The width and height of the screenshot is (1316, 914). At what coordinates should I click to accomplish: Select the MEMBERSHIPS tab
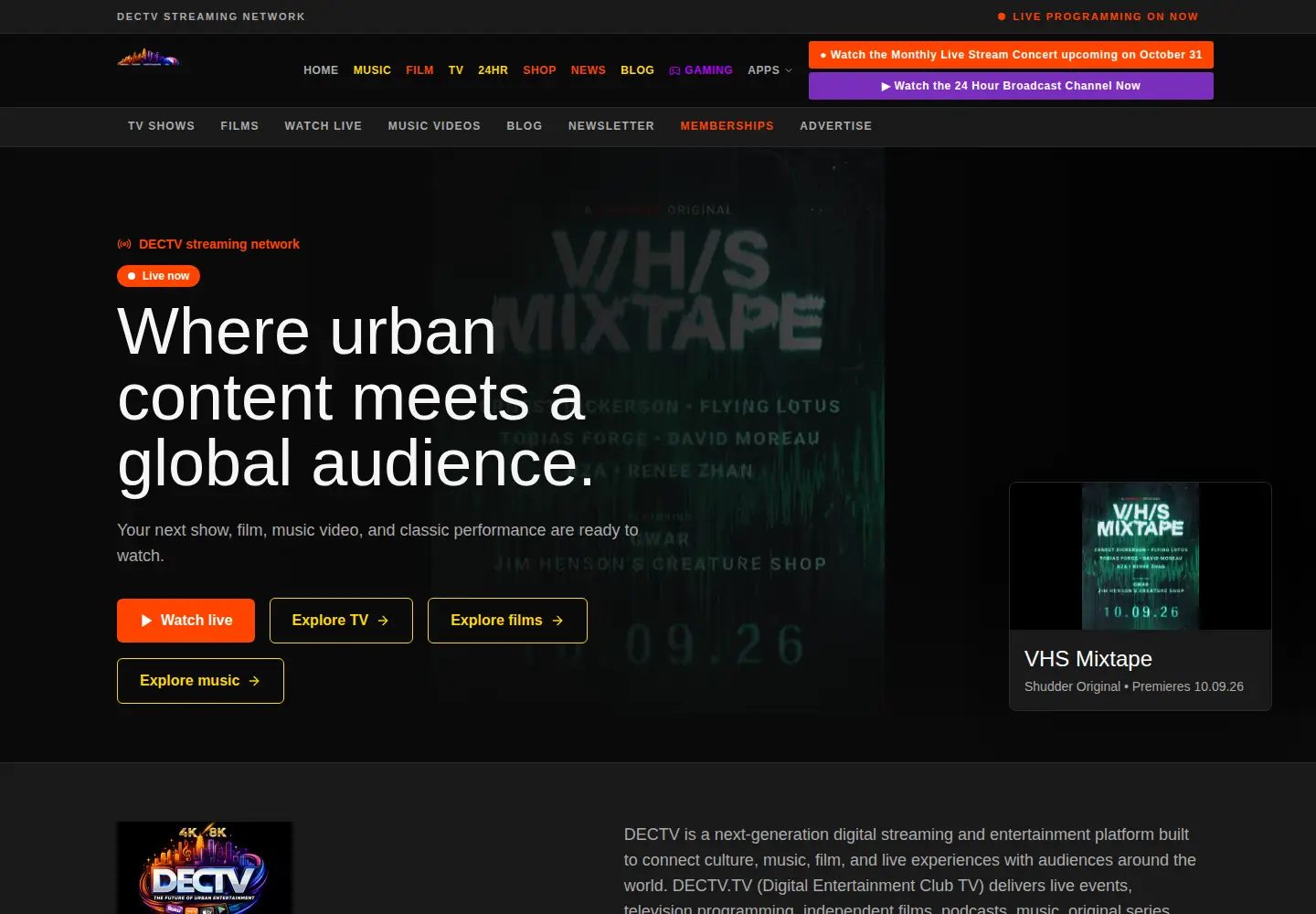(727, 126)
